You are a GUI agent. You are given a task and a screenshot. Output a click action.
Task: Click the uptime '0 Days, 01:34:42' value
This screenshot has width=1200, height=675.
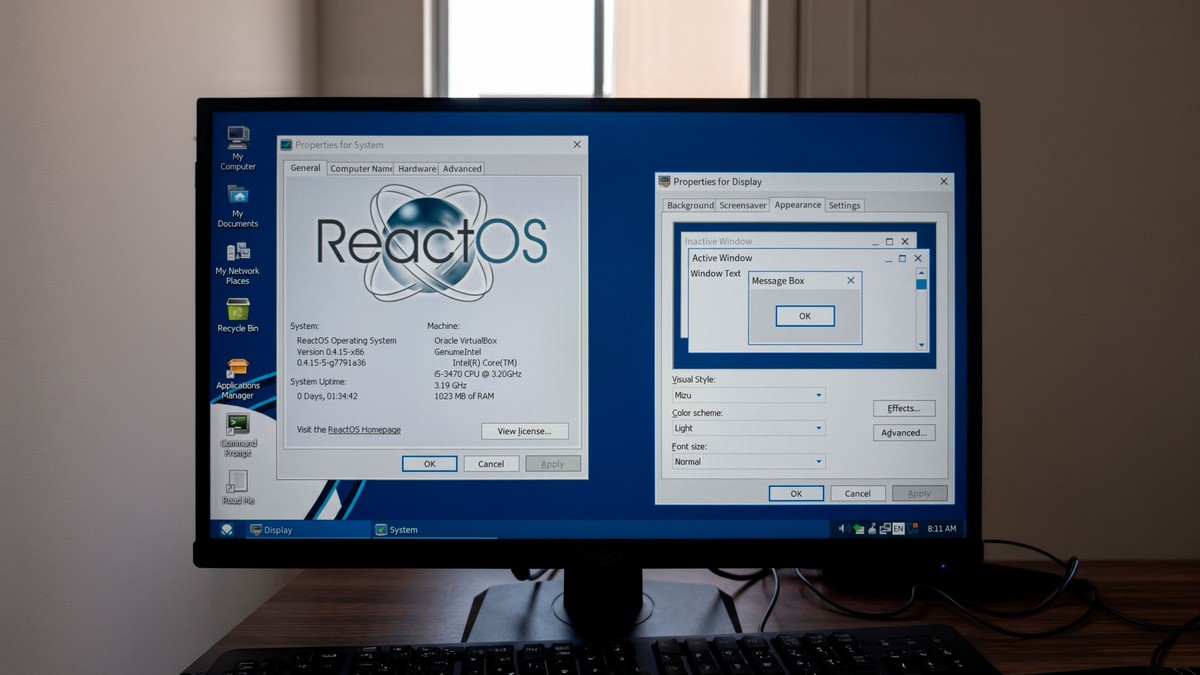(327, 396)
